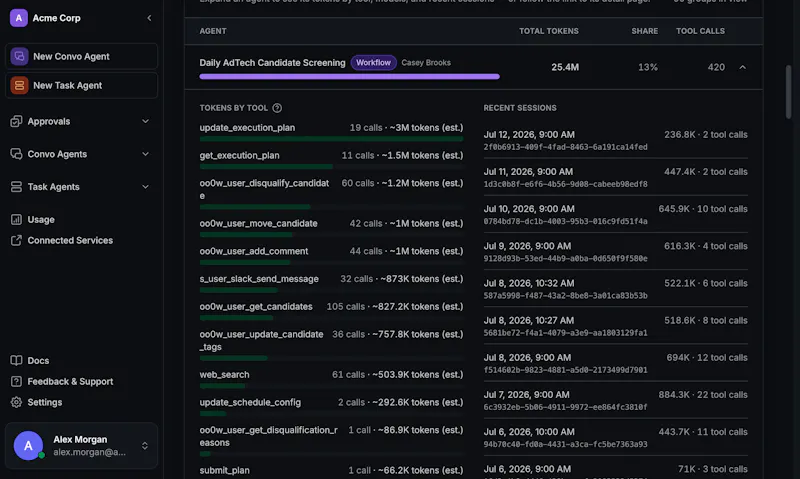Open the Jul 8, 2026, 10:27 AM session

click(x=615, y=326)
